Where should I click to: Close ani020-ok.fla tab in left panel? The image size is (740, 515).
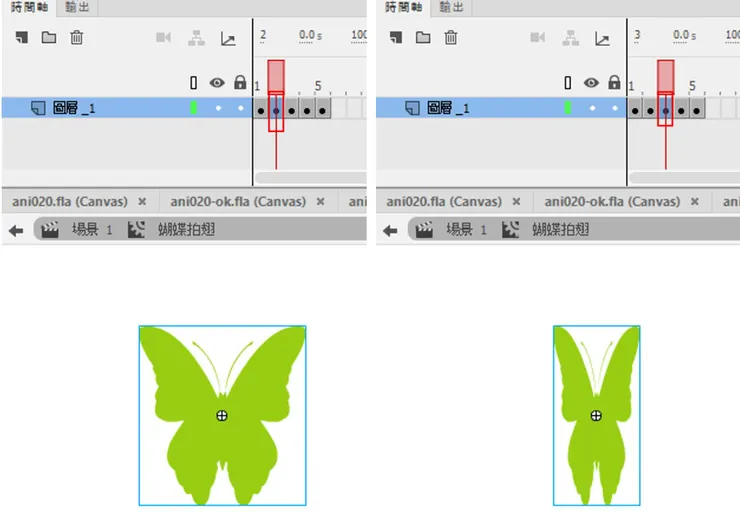pos(320,202)
